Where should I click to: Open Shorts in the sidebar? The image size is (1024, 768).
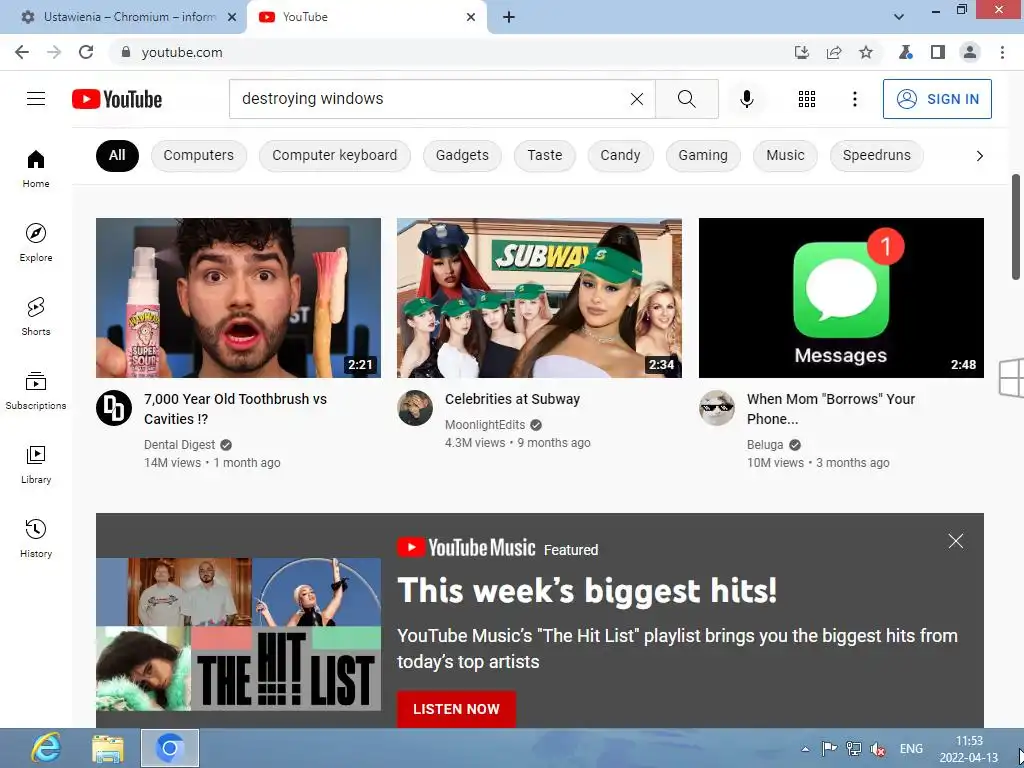tap(36, 316)
